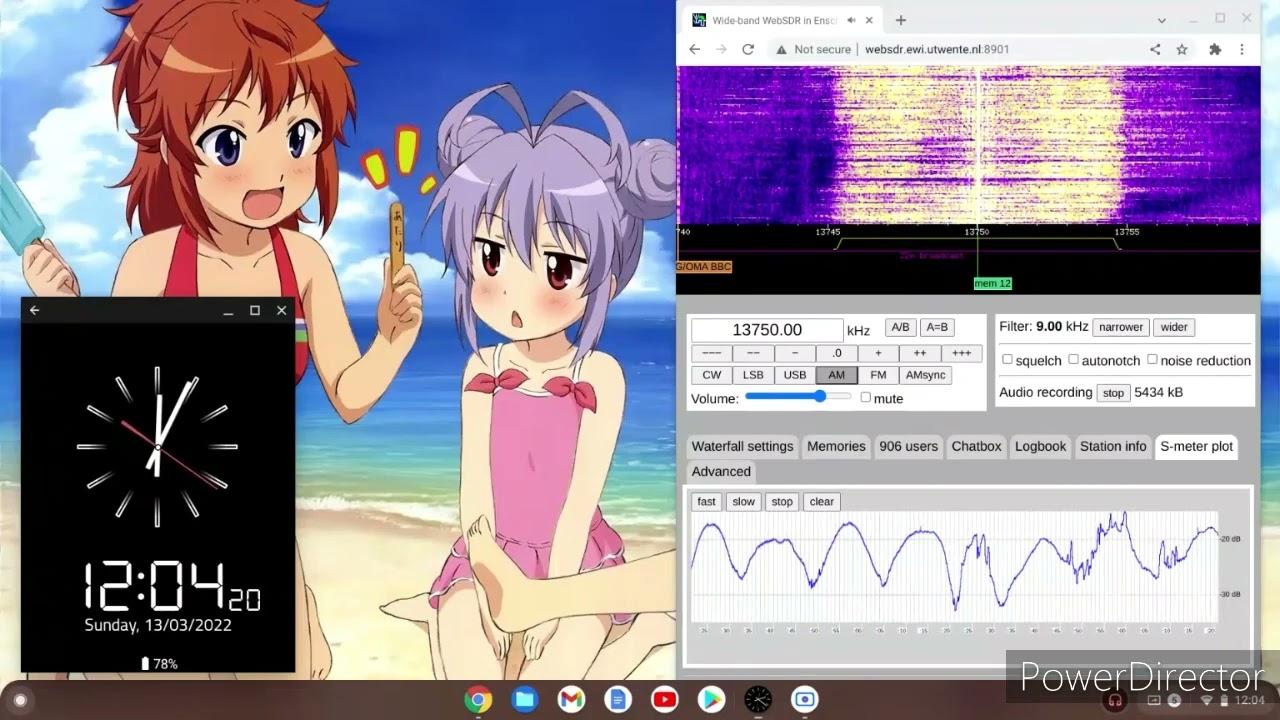Select CW demodulation mode
Image resolution: width=1280 pixels, height=720 pixels.
point(712,375)
